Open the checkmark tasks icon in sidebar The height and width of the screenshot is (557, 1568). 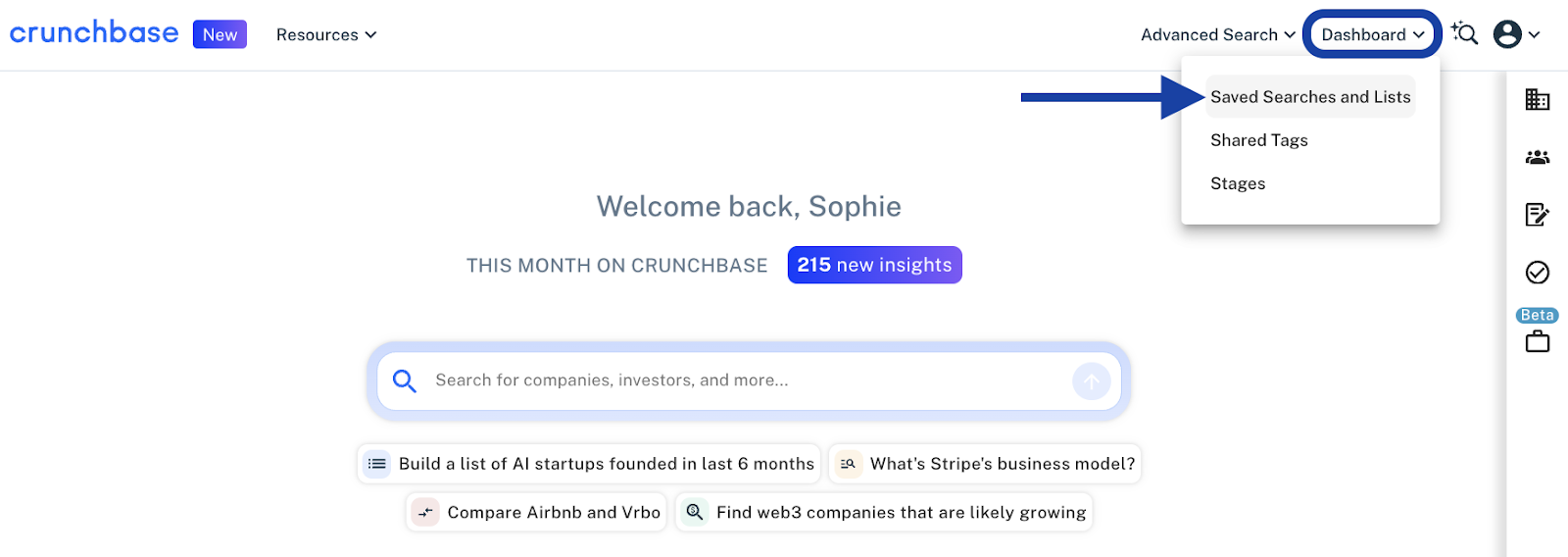(x=1537, y=272)
